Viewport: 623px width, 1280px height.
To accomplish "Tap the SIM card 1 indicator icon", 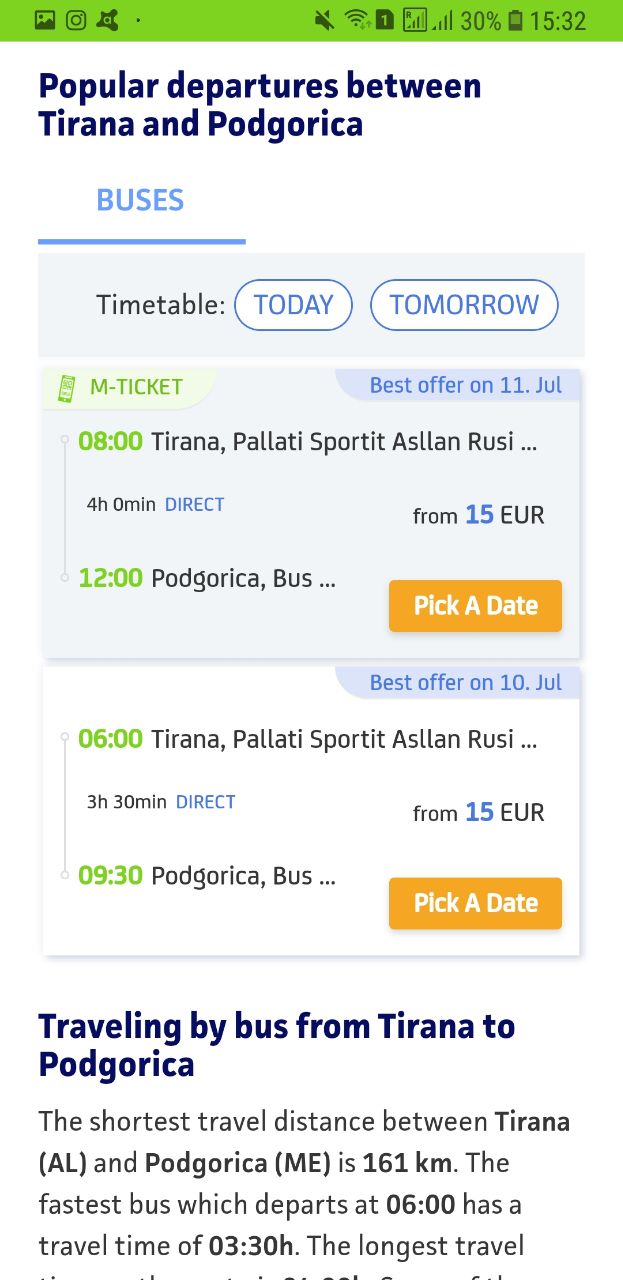I will click(385, 20).
